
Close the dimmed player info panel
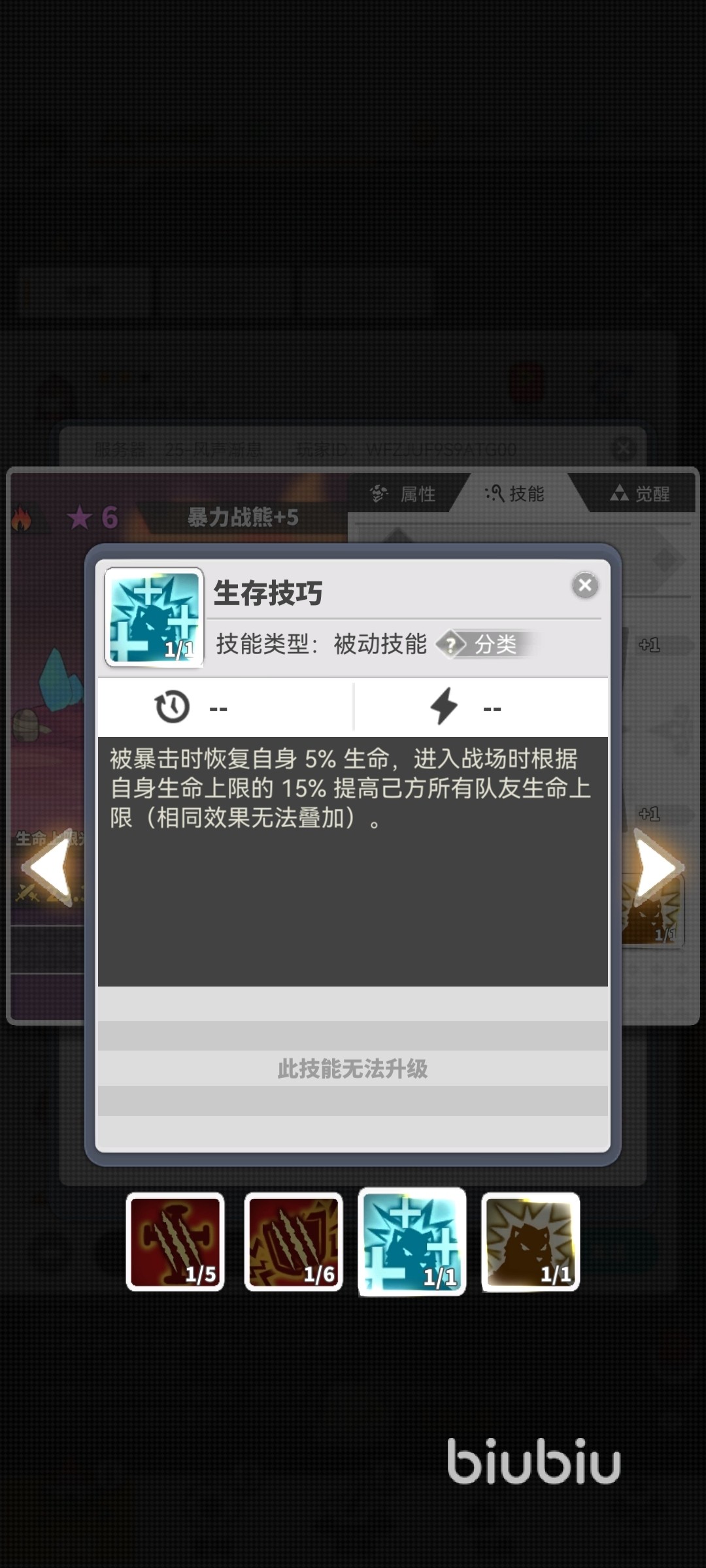click(x=622, y=448)
